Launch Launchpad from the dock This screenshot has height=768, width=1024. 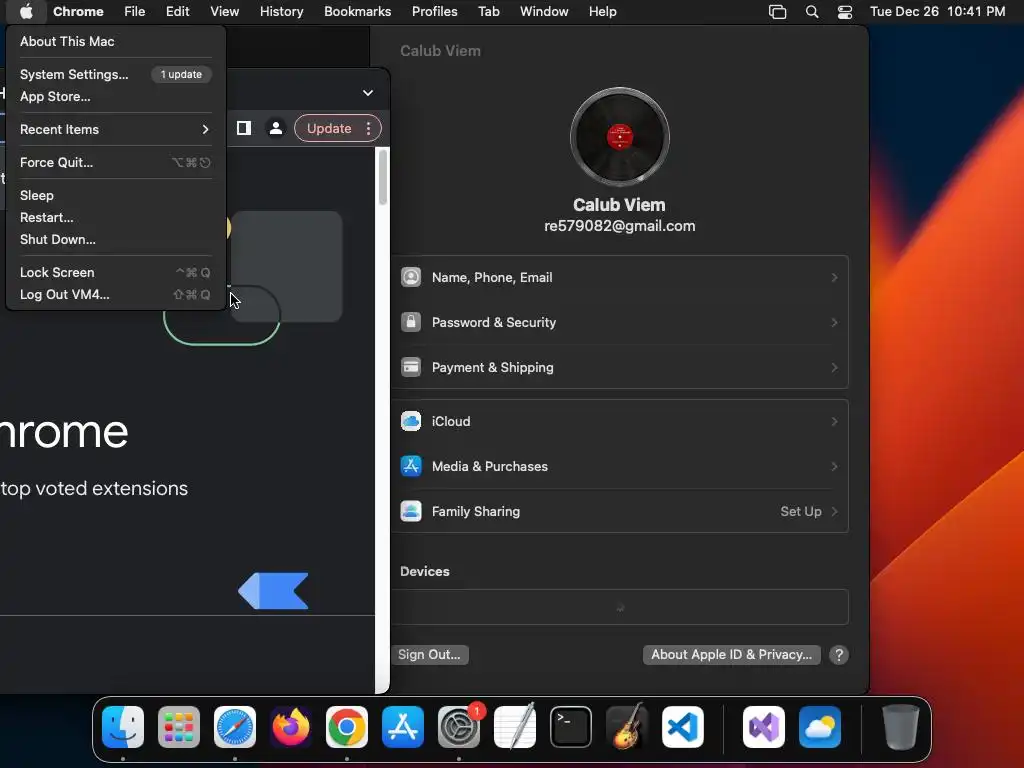pos(179,727)
